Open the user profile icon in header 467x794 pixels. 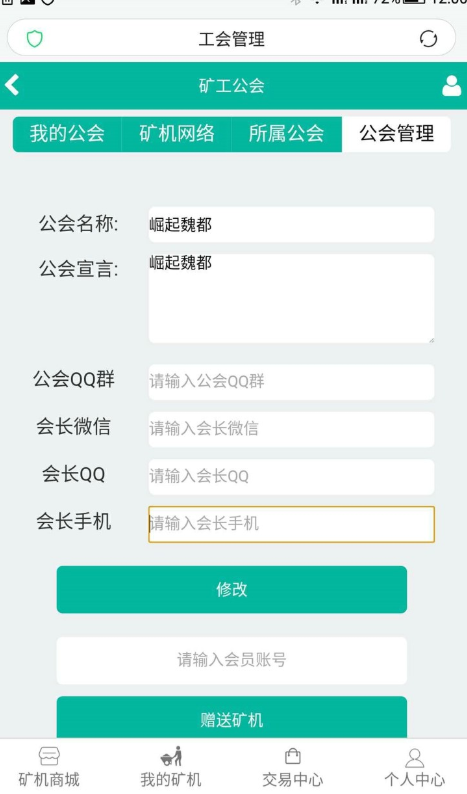[x=451, y=86]
